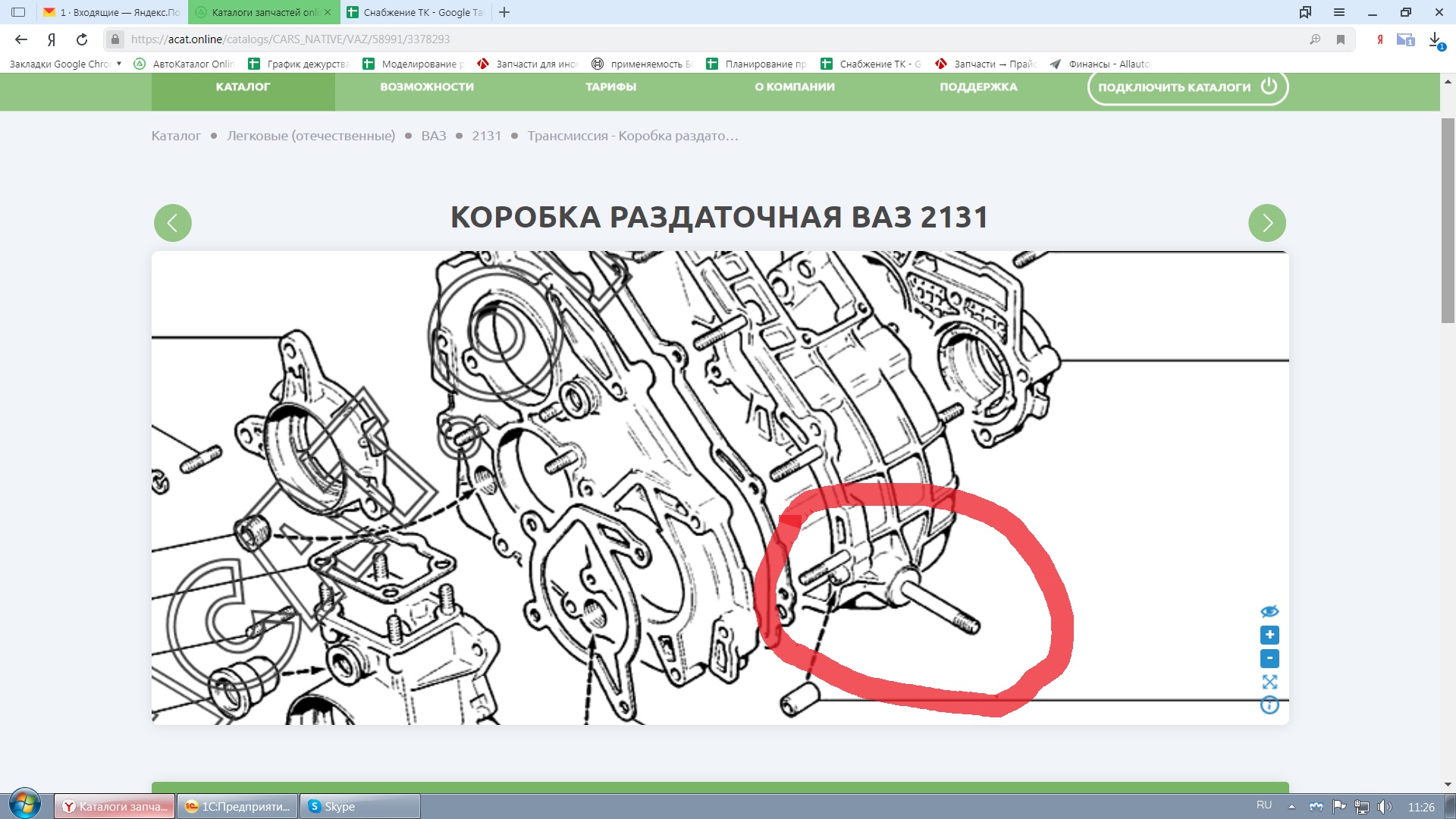Click the RU language indicator
This screenshot has width=1456, height=819.
coord(1264,805)
